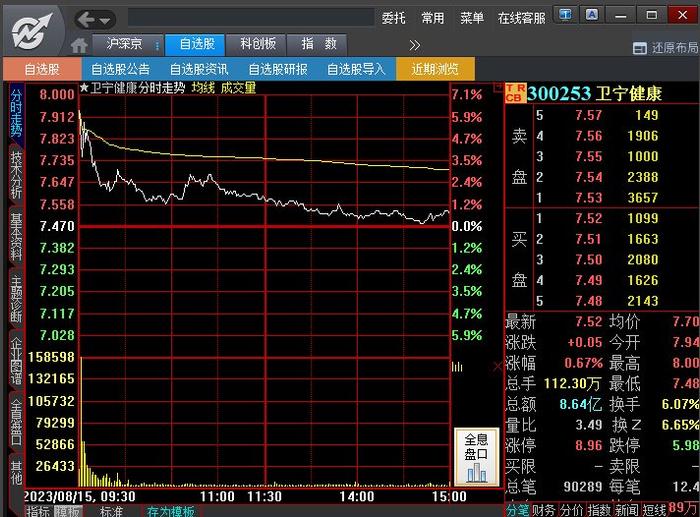Image resolution: width=700 pixels, height=517 pixels.
Task: Switch to the 指数 tab
Action: [x=318, y=44]
